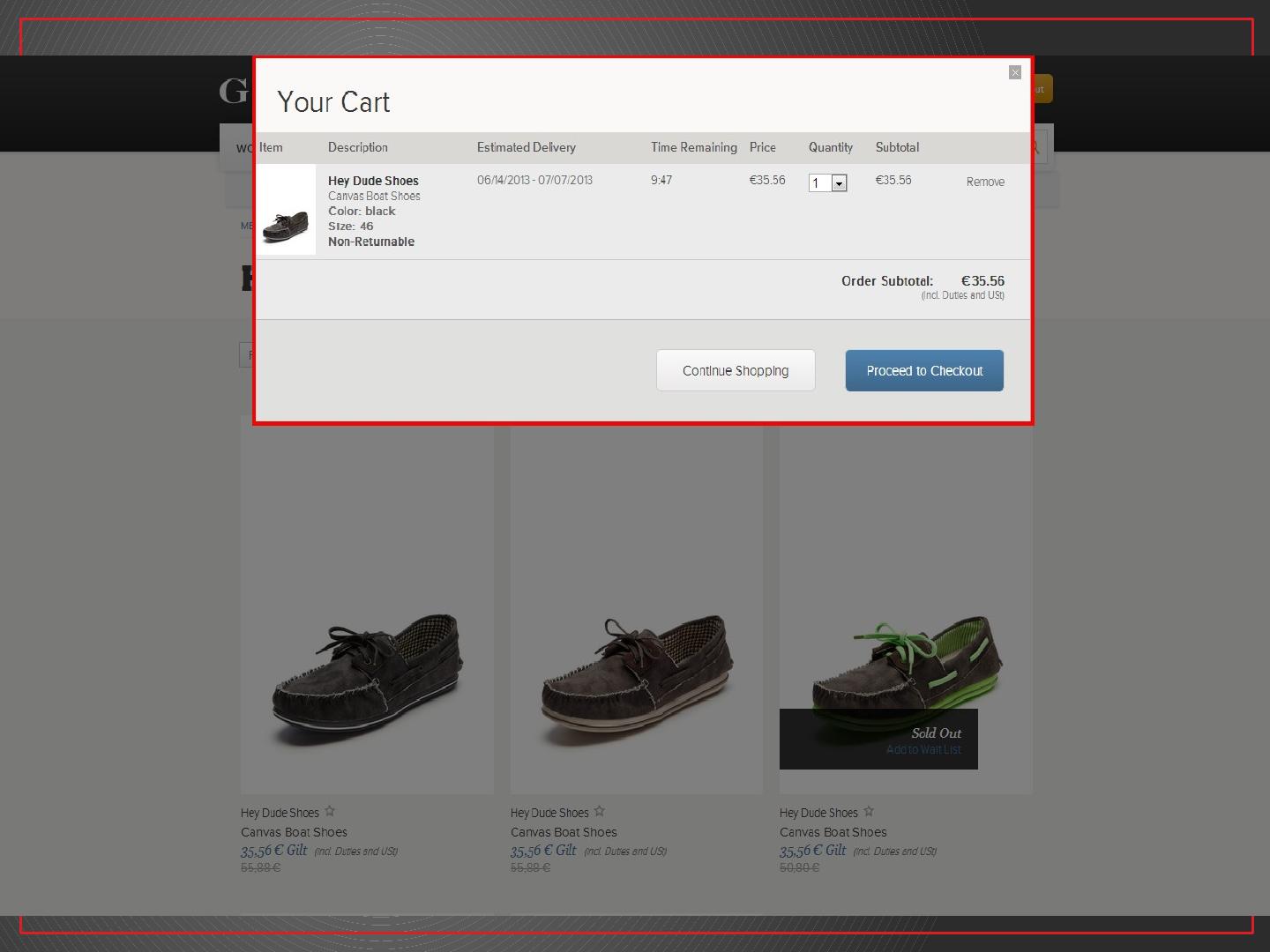Open the Hey Dude Shoes cart item title
1270x952 pixels.
click(373, 181)
